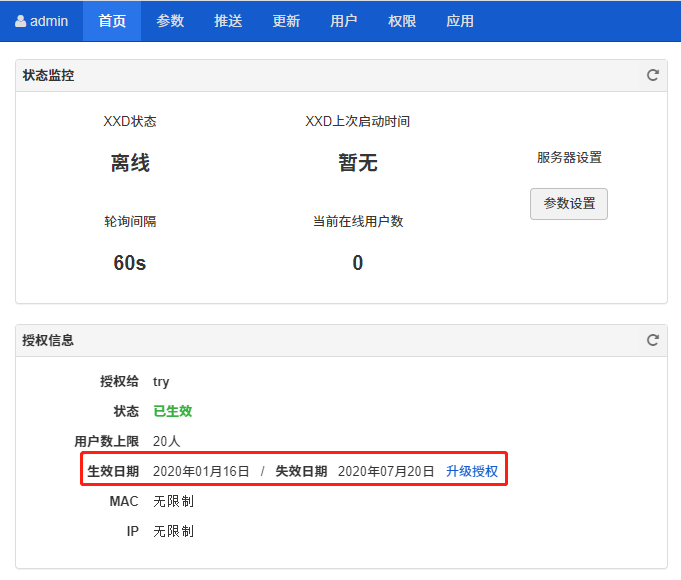Image resolution: width=681 pixels, height=580 pixels.
Task: Switch to the 推送 page
Action: pyautogui.click(x=228, y=21)
